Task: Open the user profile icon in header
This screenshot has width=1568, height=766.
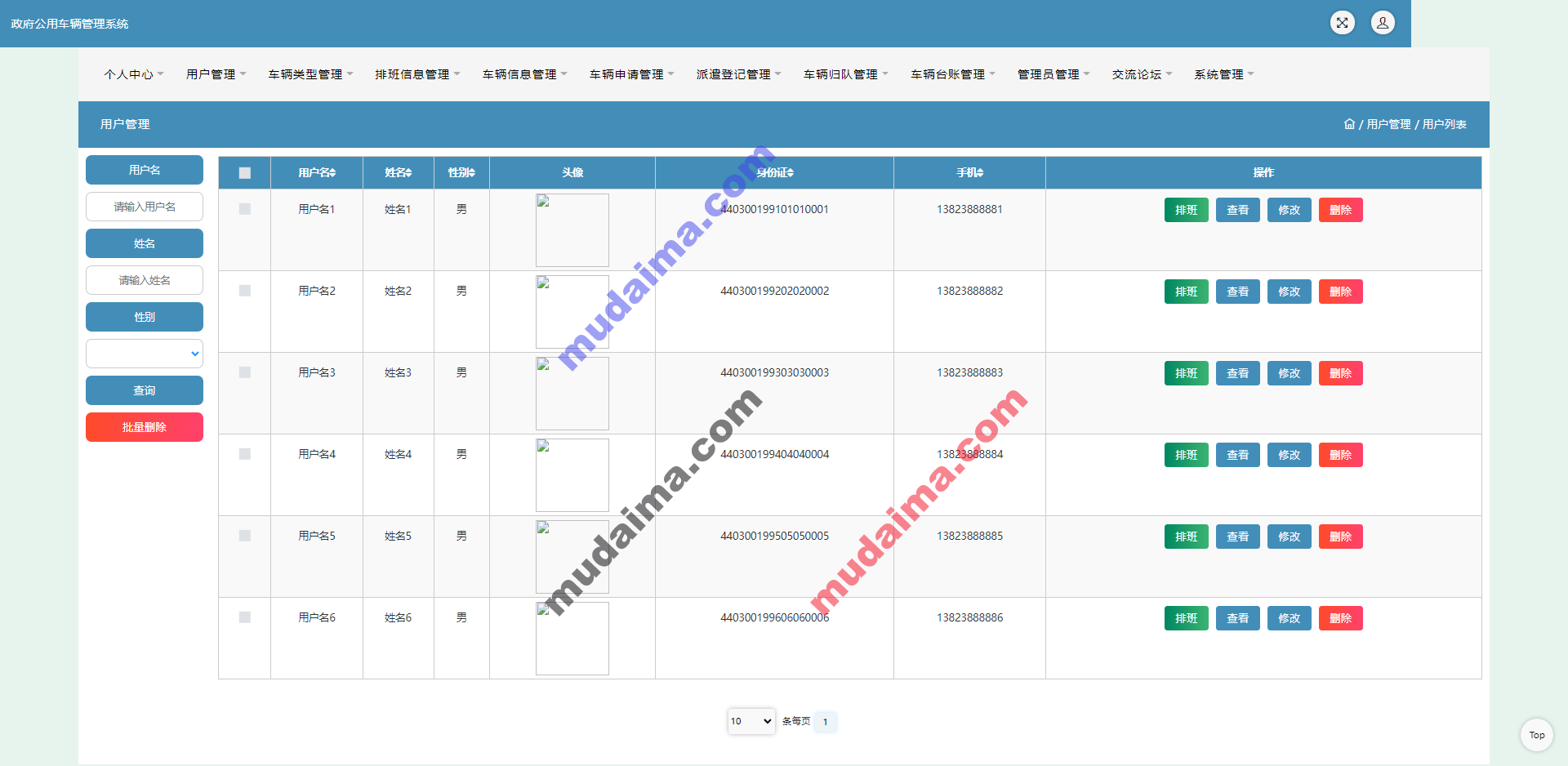Action: click(x=1383, y=23)
